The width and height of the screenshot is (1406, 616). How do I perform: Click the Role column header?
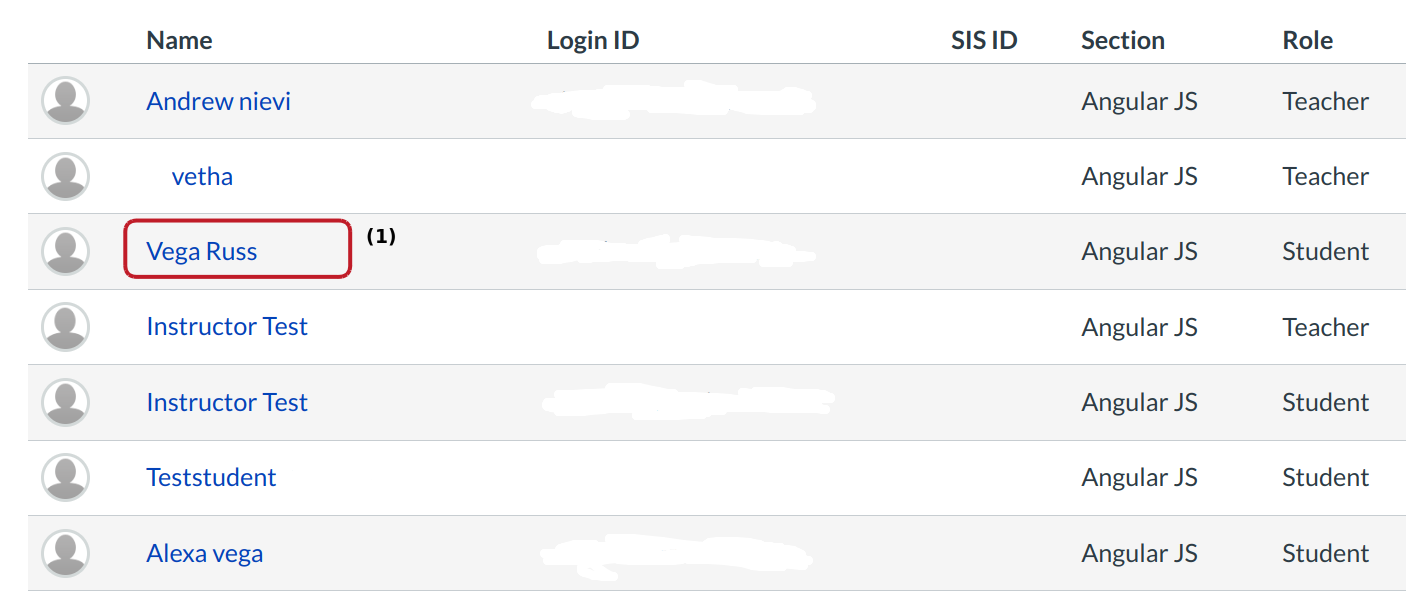tap(1307, 41)
